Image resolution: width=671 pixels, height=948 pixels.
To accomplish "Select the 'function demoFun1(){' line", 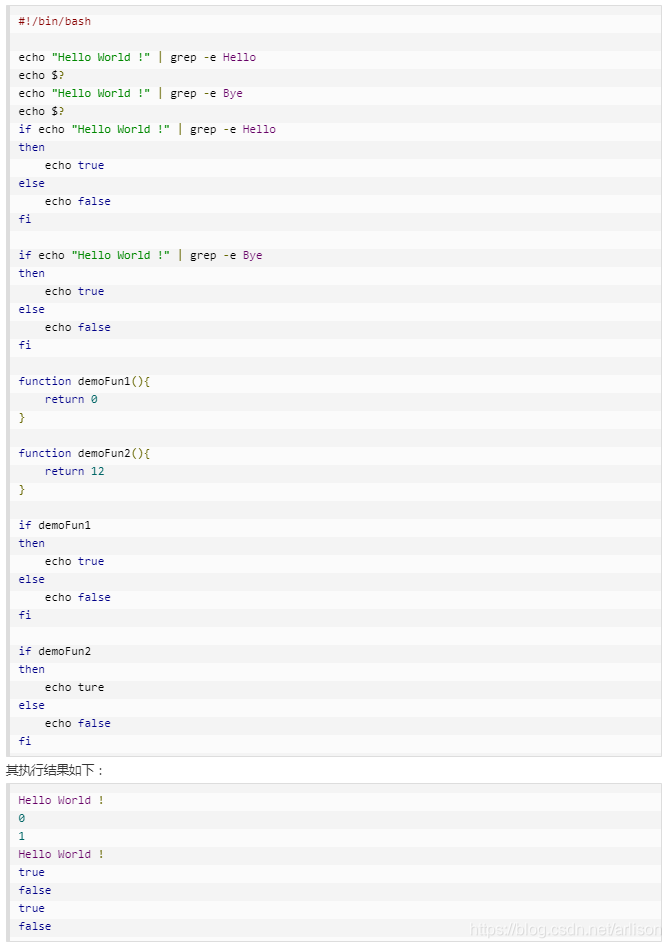I will click(x=84, y=381).
